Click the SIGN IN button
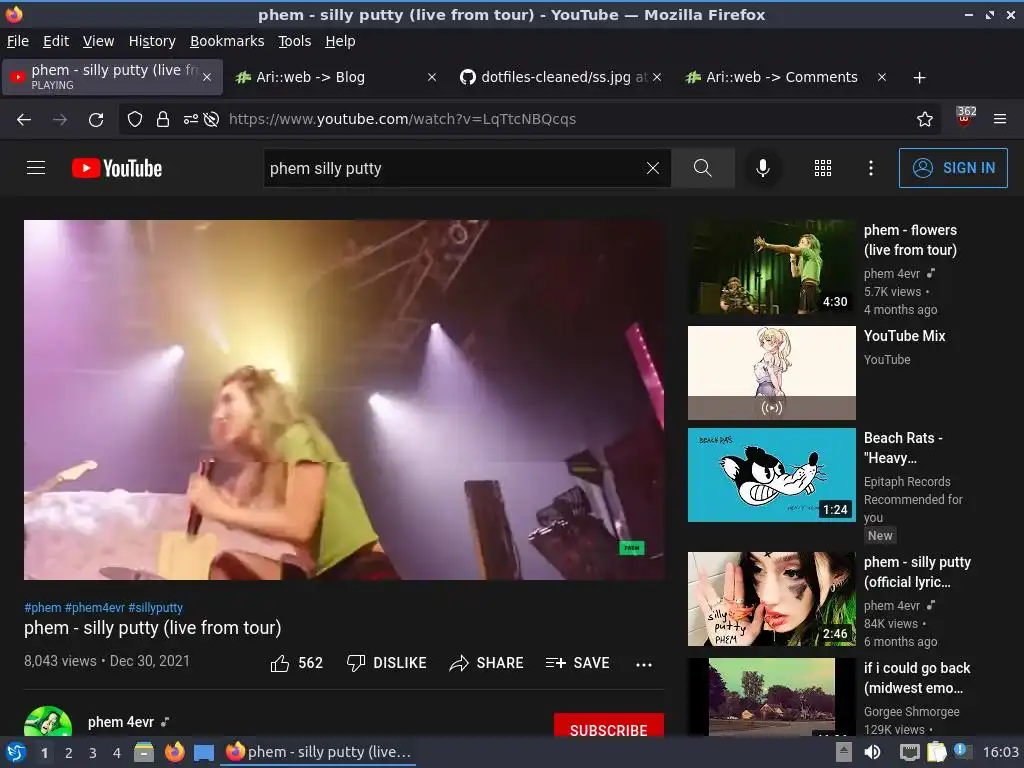 tap(953, 168)
